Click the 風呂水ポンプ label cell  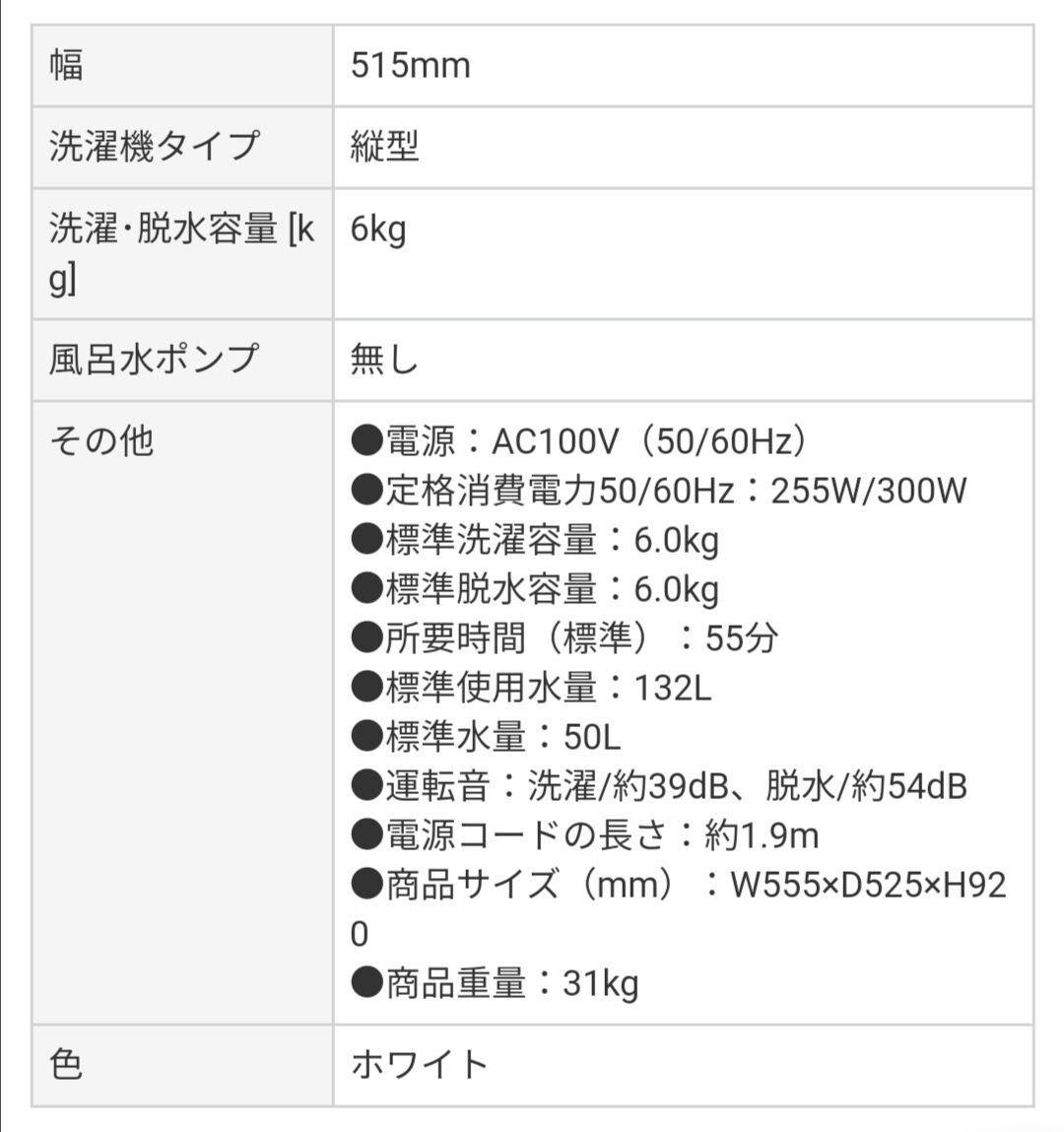click(154, 359)
